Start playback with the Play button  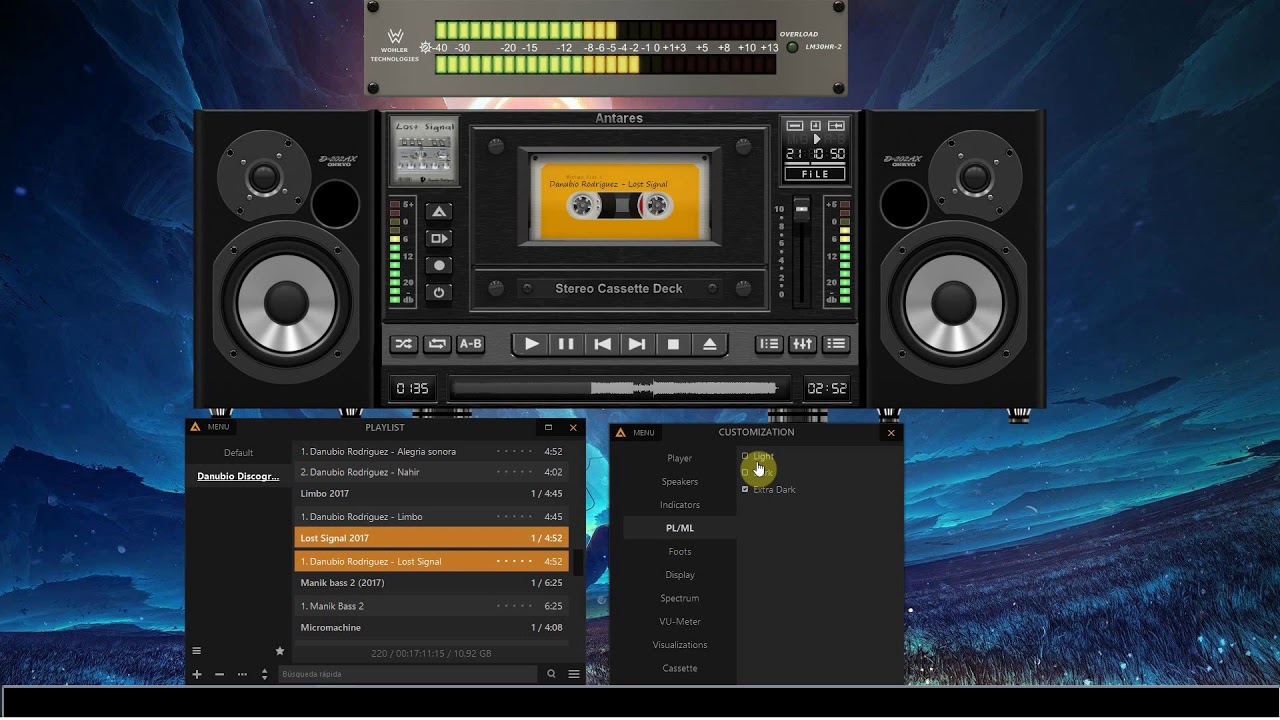(x=532, y=344)
